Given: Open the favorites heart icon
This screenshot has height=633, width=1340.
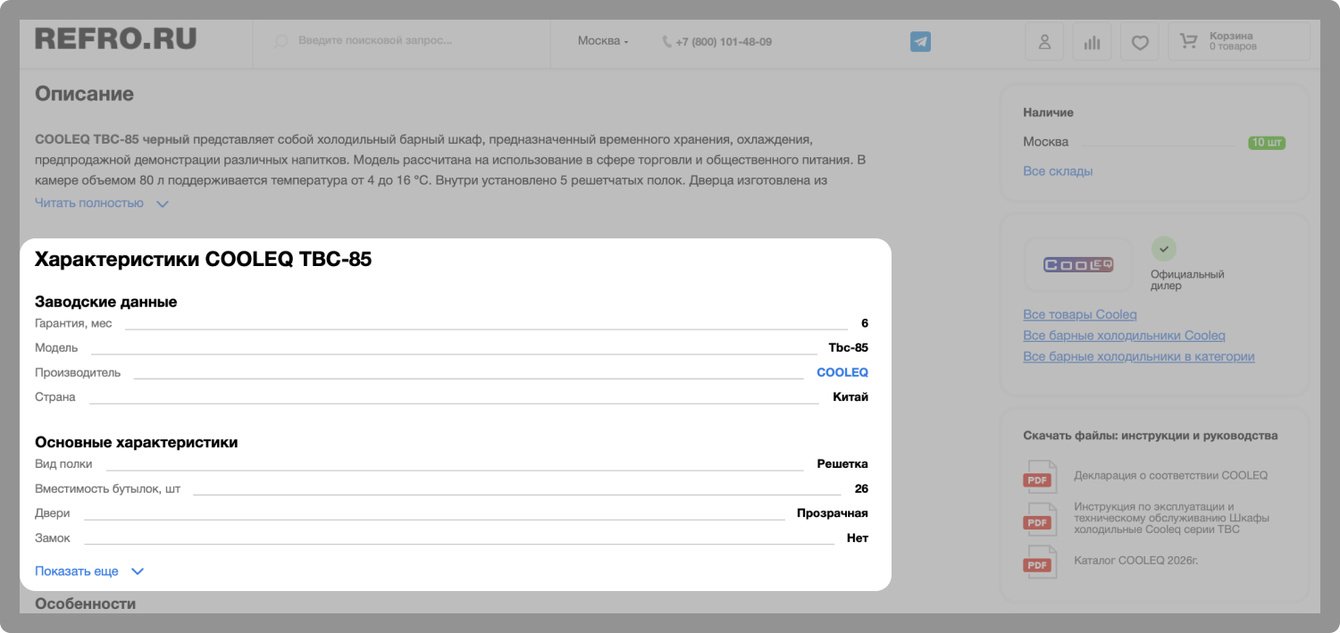Looking at the screenshot, I should (1140, 42).
